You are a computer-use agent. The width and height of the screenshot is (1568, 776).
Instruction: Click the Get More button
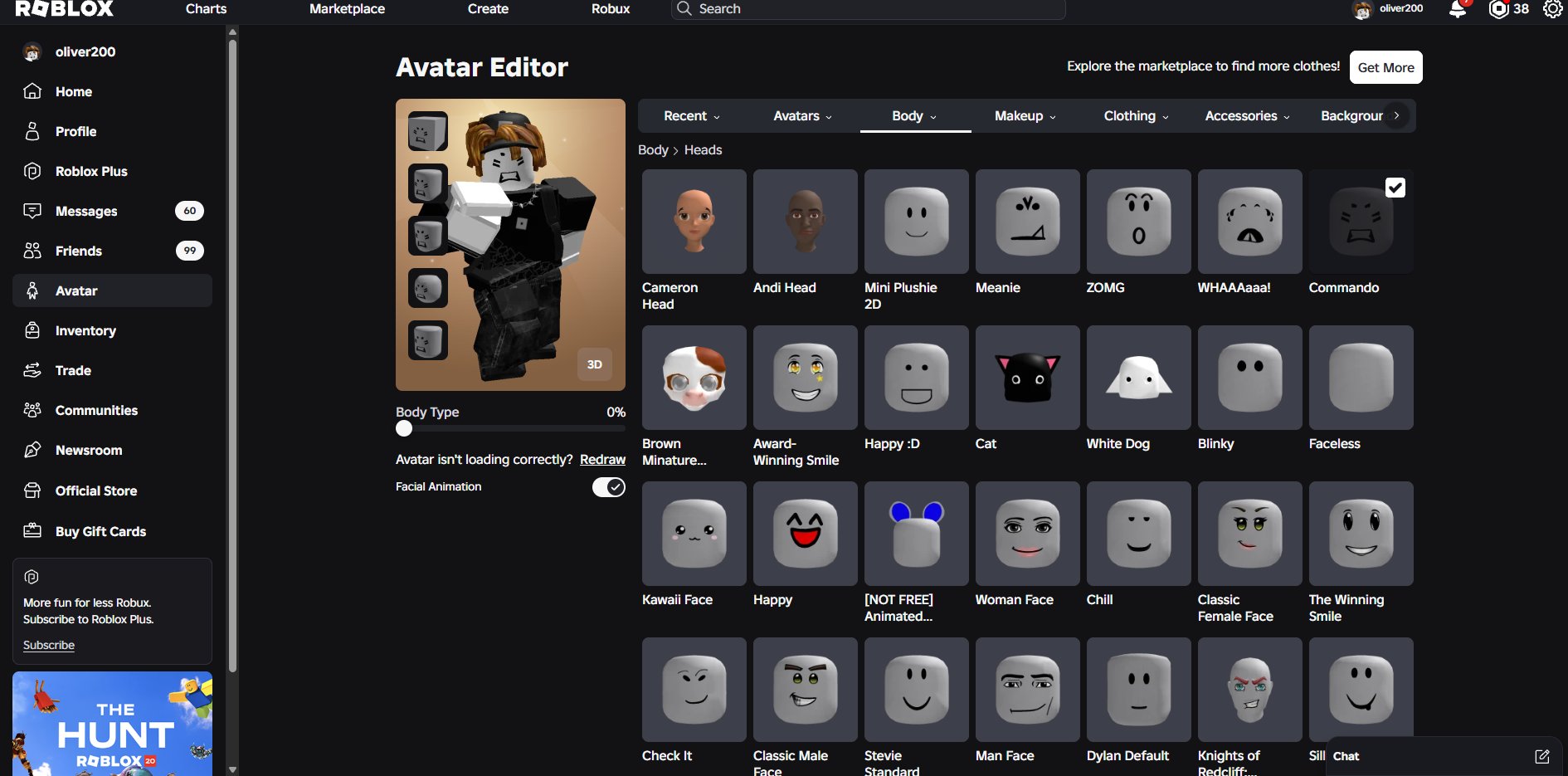1385,67
